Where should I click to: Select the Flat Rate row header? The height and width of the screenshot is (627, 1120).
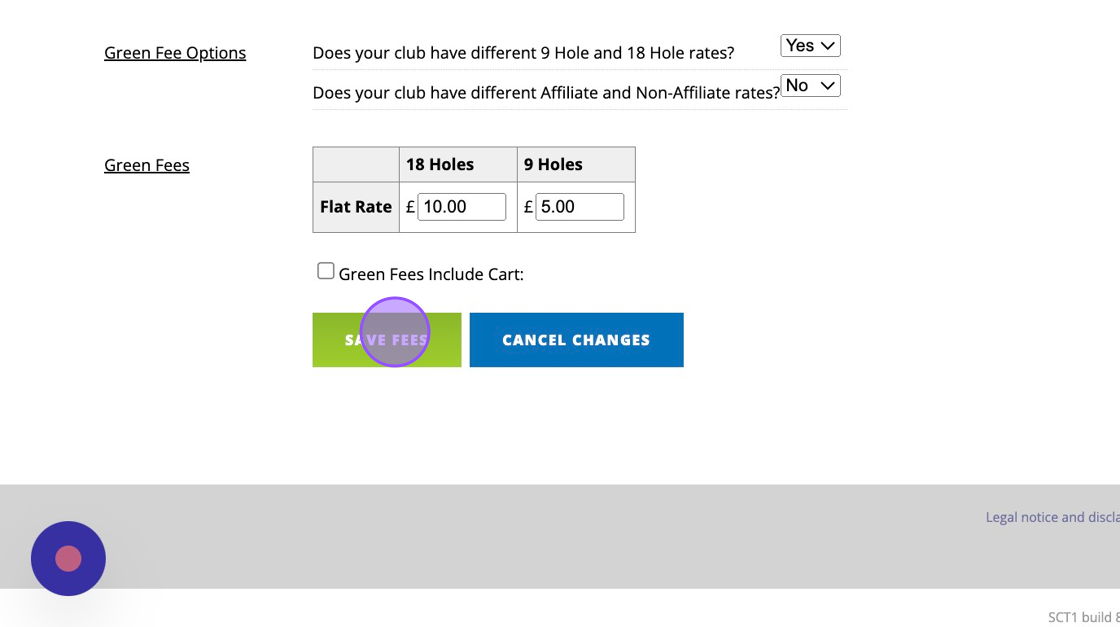coord(356,207)
